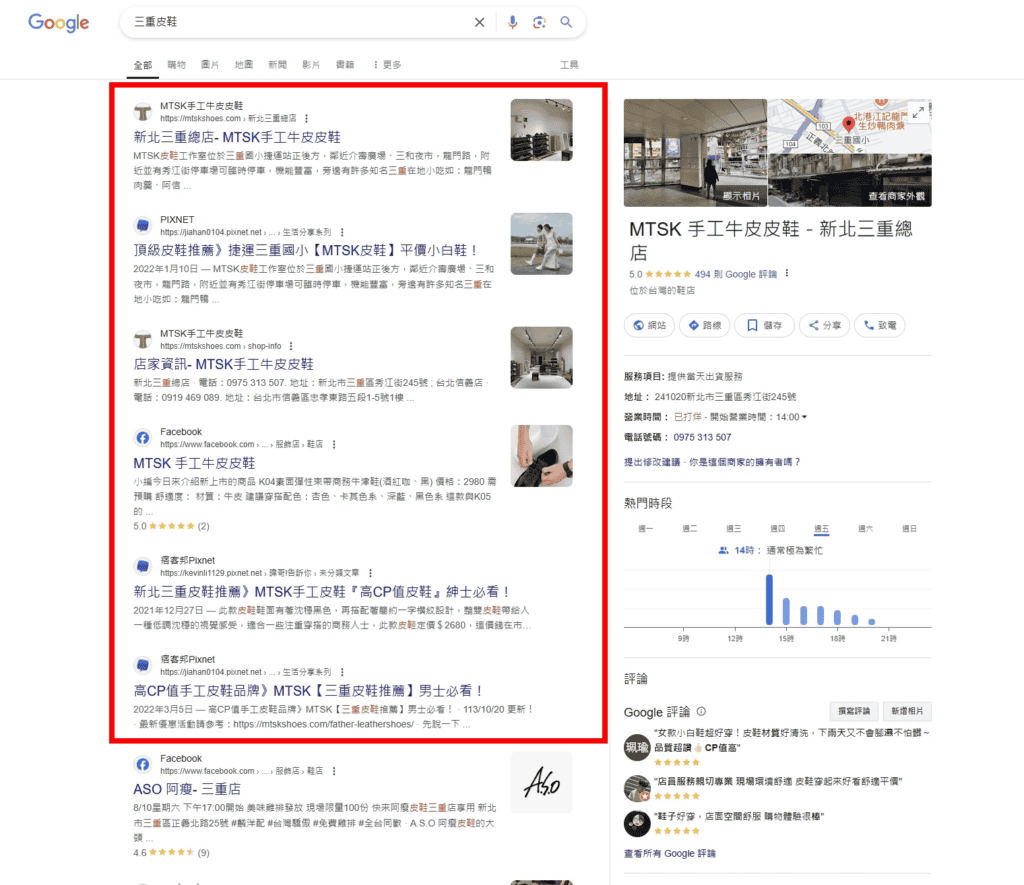
Task: Click phone number 0975 313 507
Action: 702,438
